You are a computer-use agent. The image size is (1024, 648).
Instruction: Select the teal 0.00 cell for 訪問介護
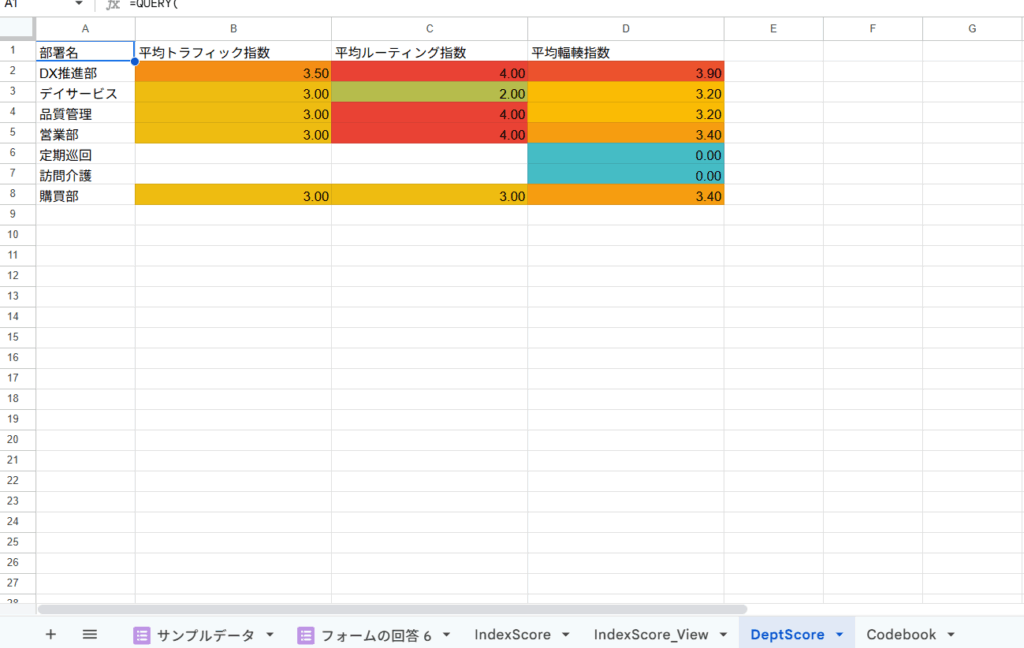(x=626, y=175)
